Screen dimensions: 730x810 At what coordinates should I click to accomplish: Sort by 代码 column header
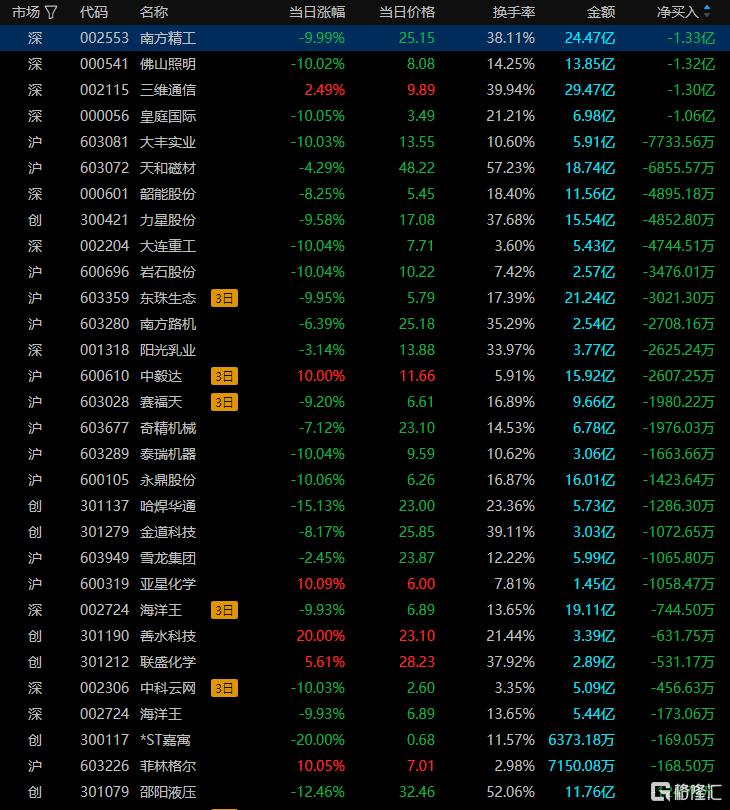94,12
